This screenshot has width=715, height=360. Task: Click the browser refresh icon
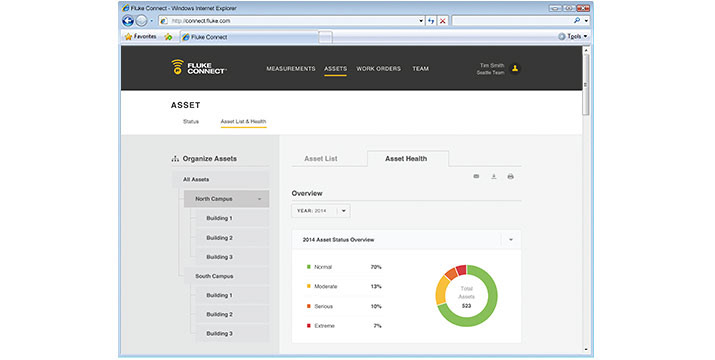coord(431,21)
